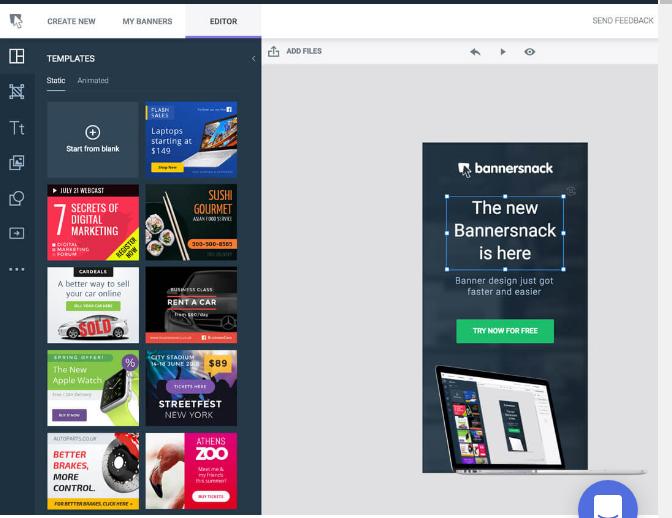Choose the Athens Zoo template

[x=191, y=471]
